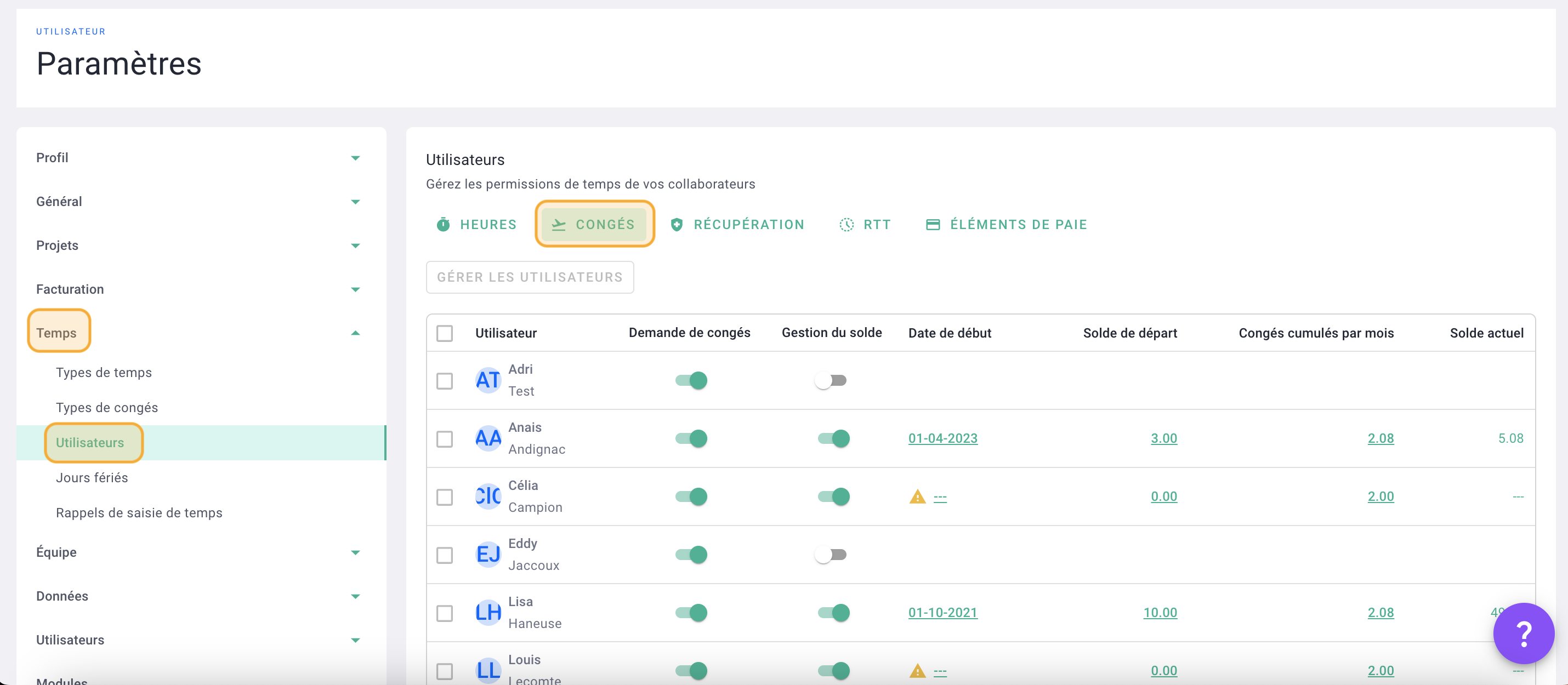Screen dimensions: 1568x685
Task: Select the Congés tab
Action: point(593,225)
